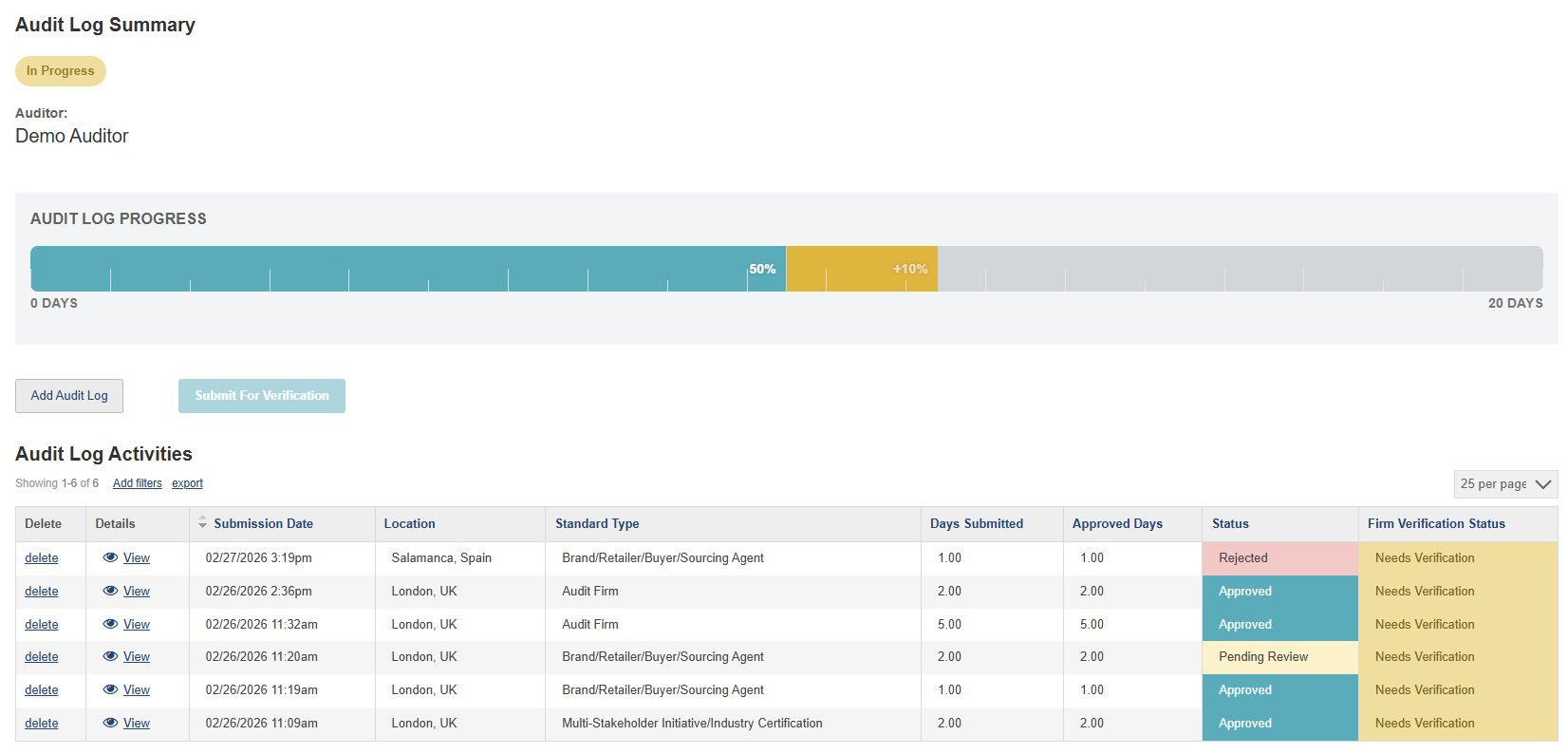The width and height of the screenshot is (1568, 754).
Task: Sort the table by the Submission Date header
Action: [x=263, y=523]
